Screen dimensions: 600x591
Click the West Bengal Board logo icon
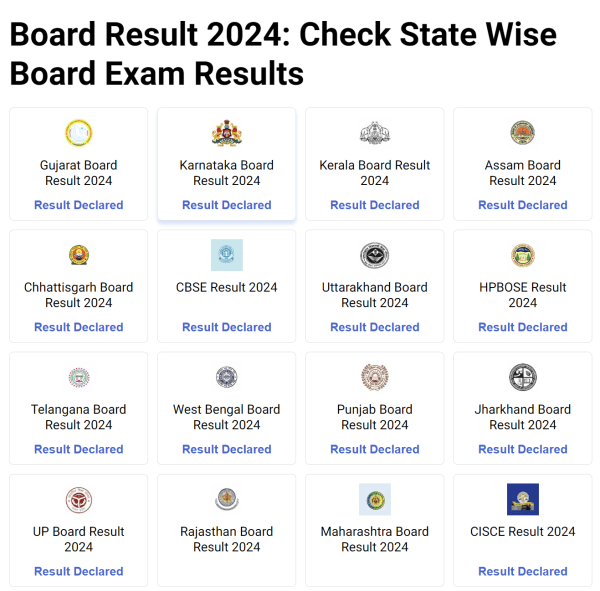tap(226, 377)
